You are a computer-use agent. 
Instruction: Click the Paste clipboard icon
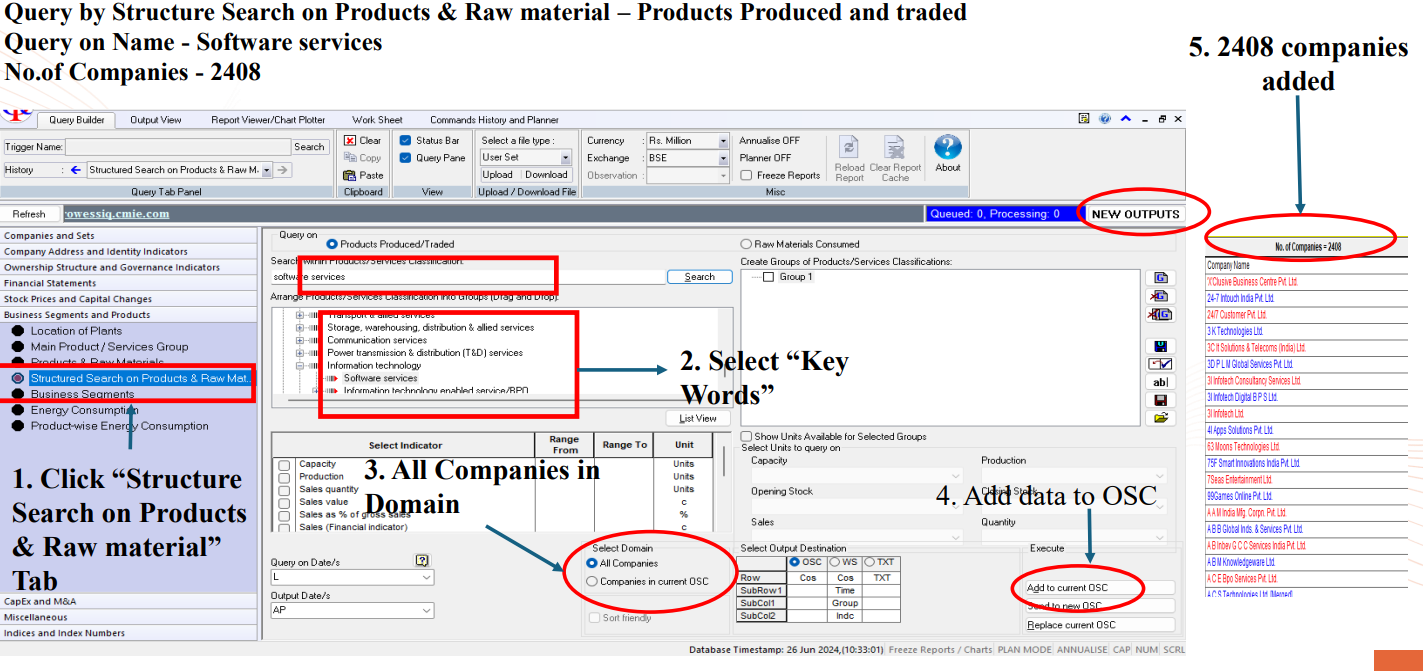point(350,175)
